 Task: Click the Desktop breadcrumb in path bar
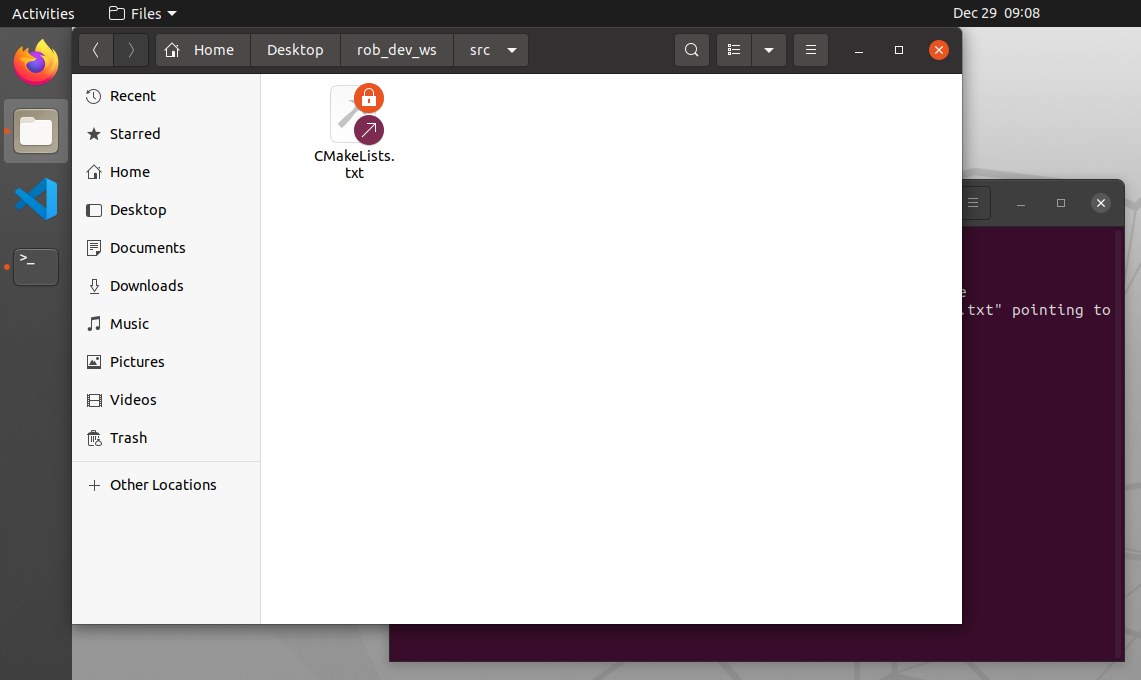click(x=295, y=50)
